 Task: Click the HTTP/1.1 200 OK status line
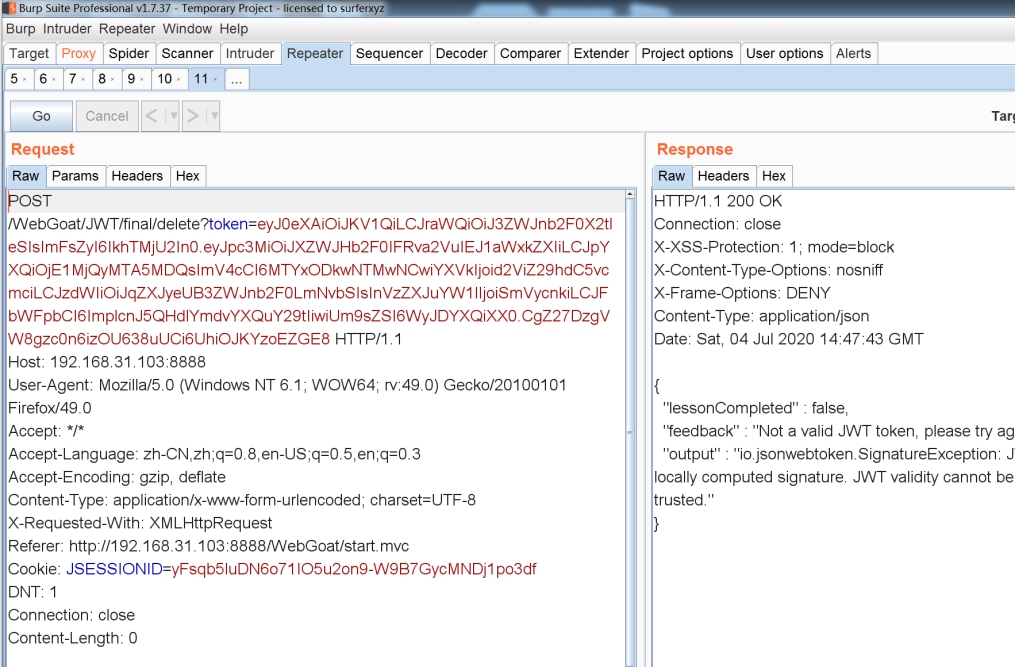coord(718,201)
